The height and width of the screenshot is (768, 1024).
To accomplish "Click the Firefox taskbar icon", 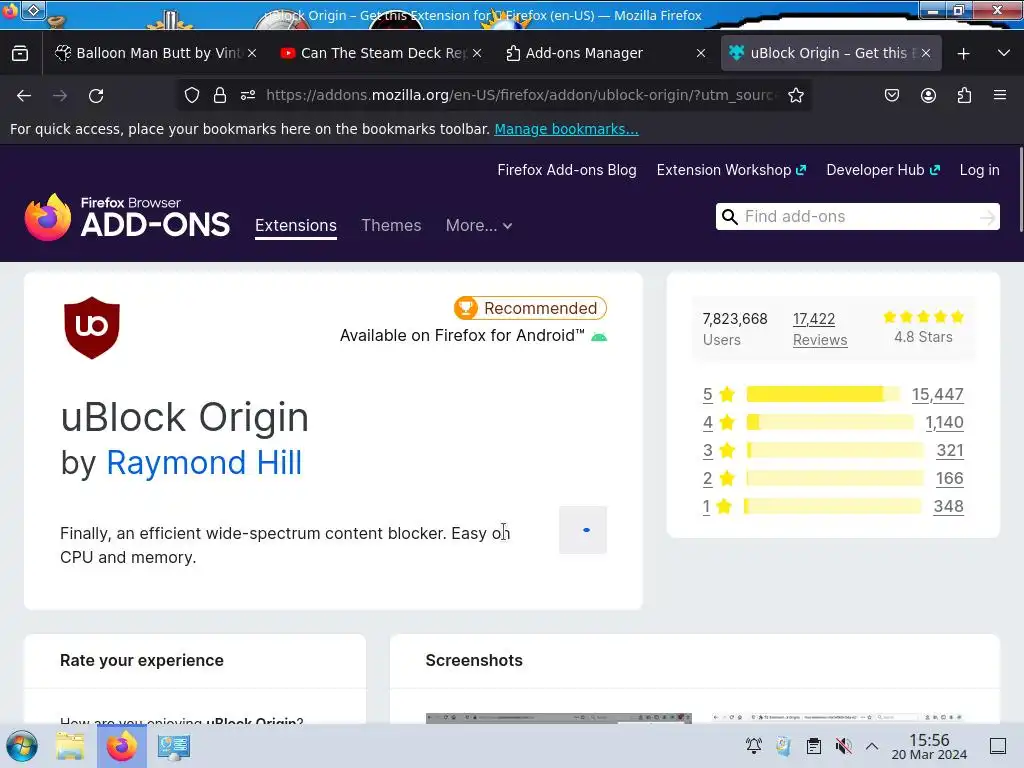I will coord(122,746).
